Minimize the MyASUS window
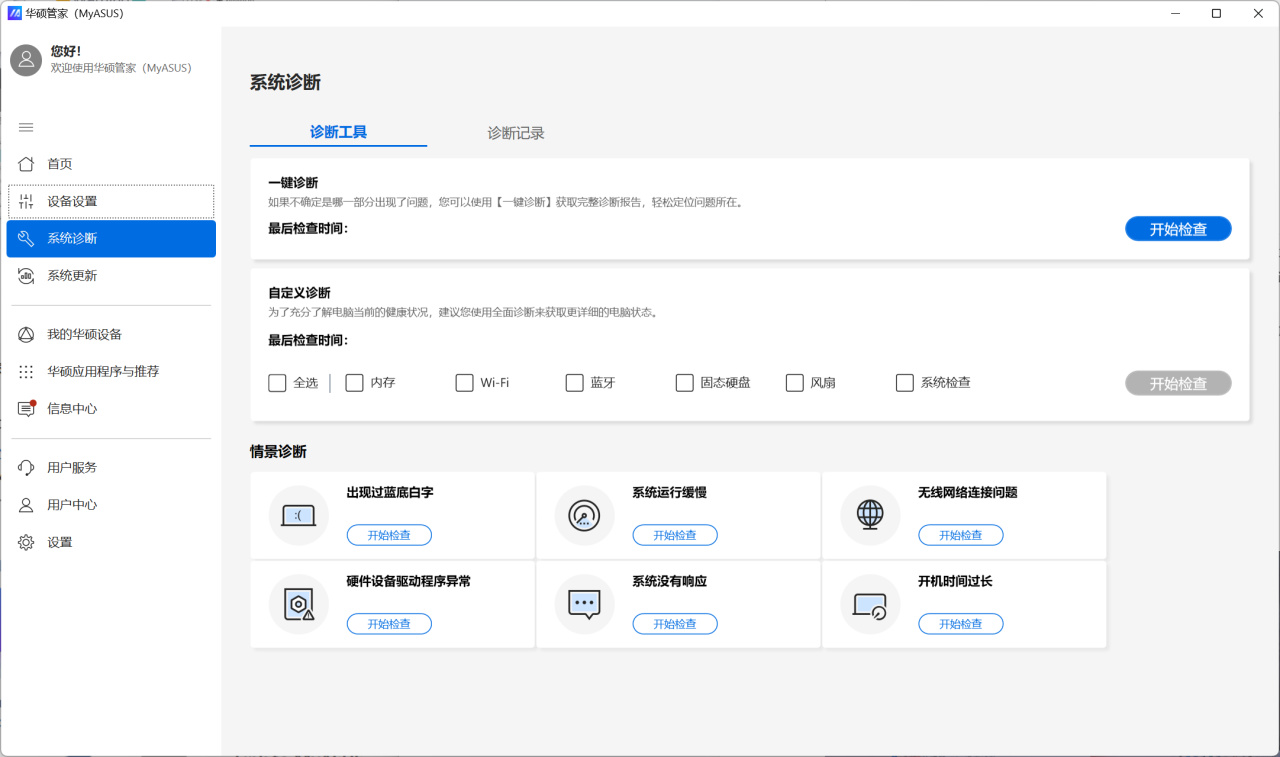1280x757 pixels. tap(1174, 13)
